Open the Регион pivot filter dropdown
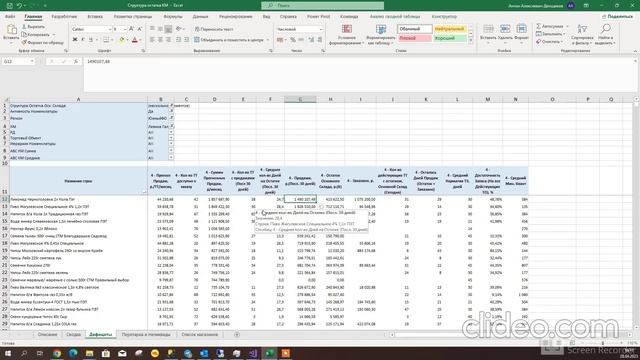The width and height of the screenshot is (640, 360). pyautogui.click(x=171, y=118)
